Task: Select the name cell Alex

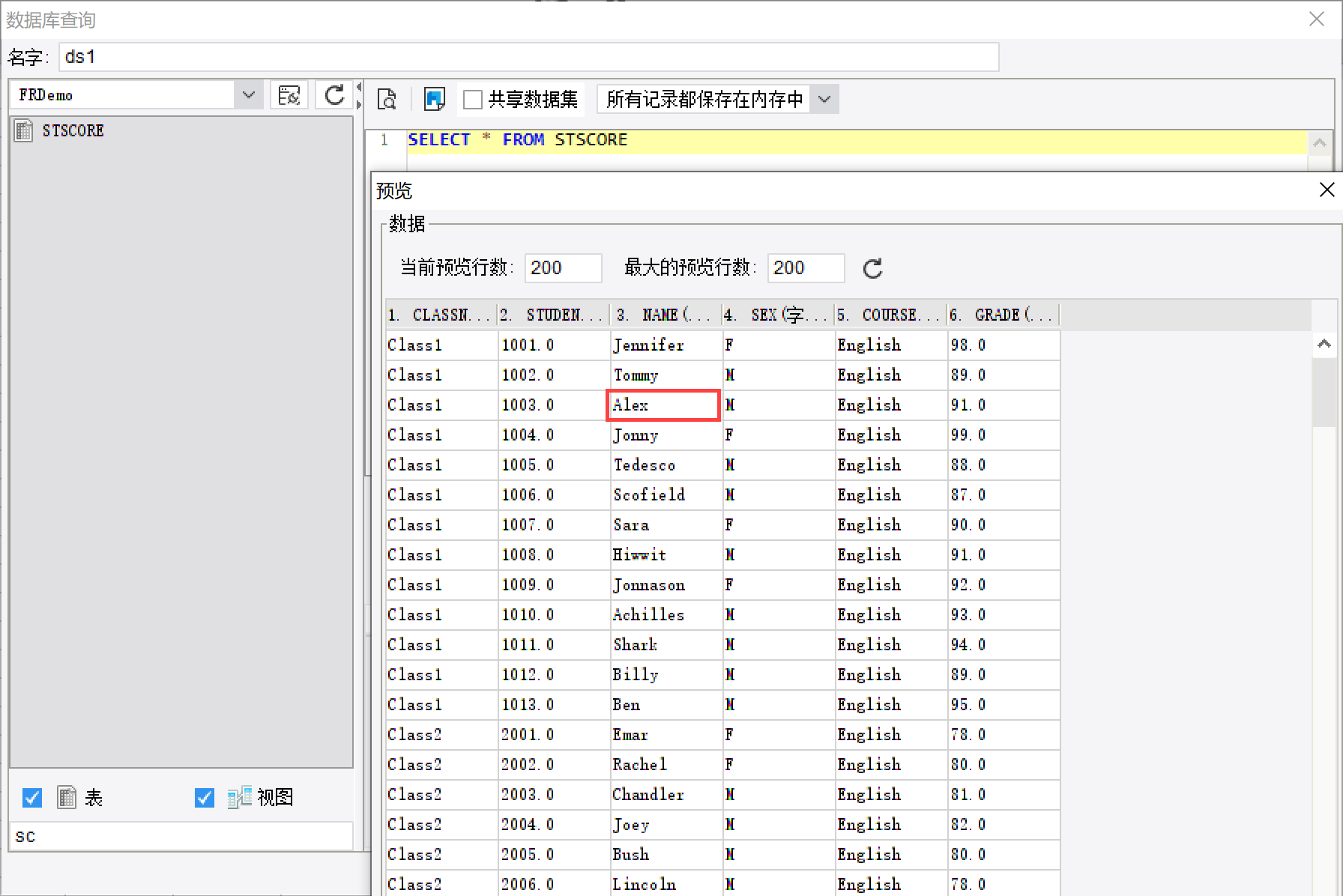Action: point(666,405)
